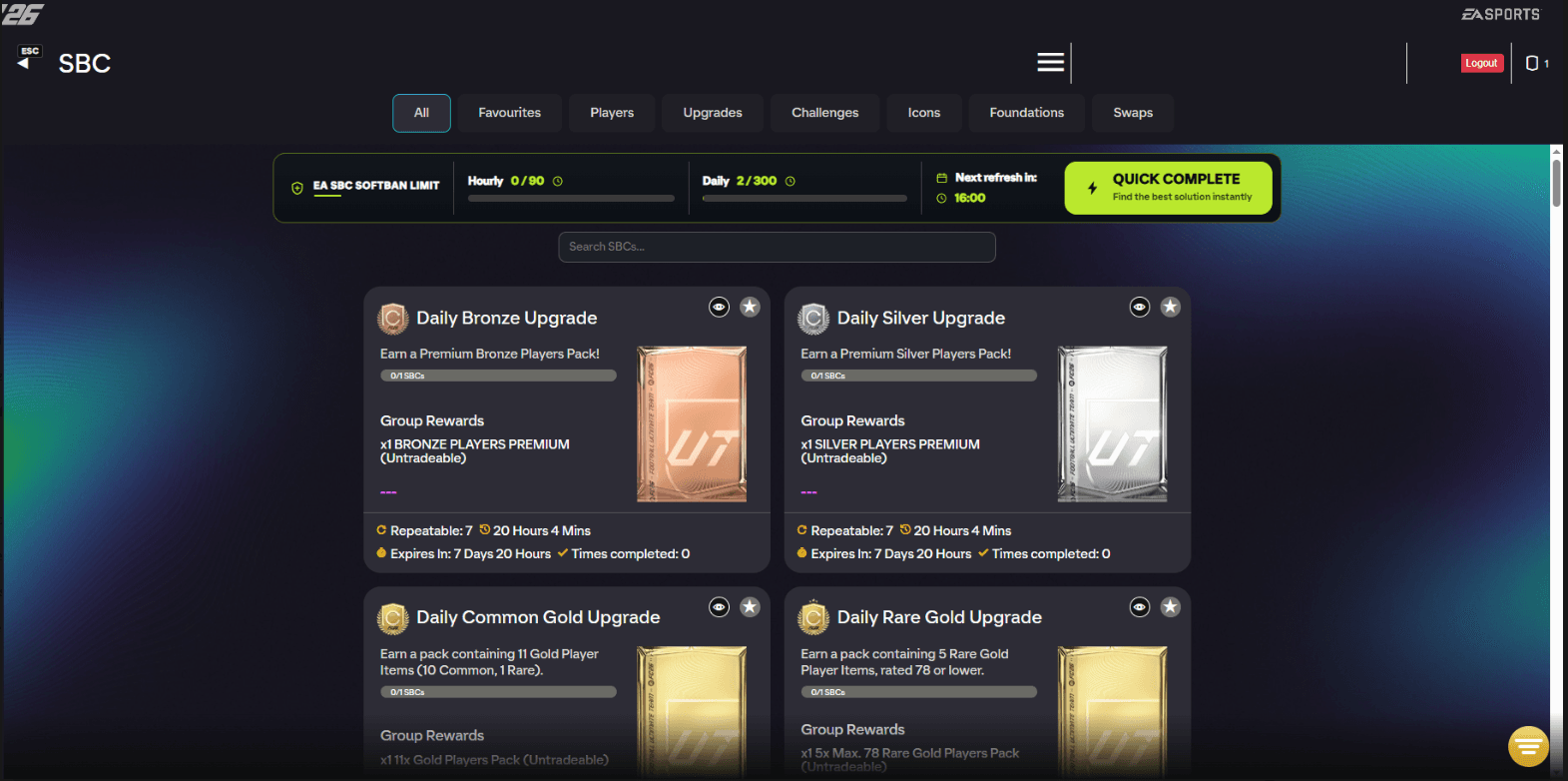Select the All tab
The width and height of the screenshot is (1568, 781).
(x=421, y=113)
